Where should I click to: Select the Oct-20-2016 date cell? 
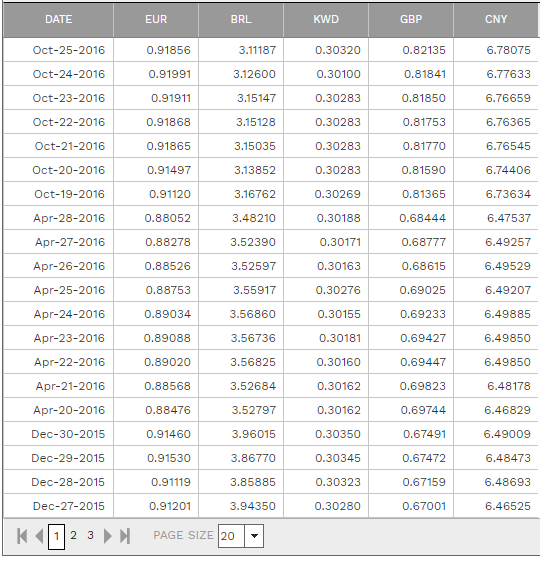tap(58, 170)
